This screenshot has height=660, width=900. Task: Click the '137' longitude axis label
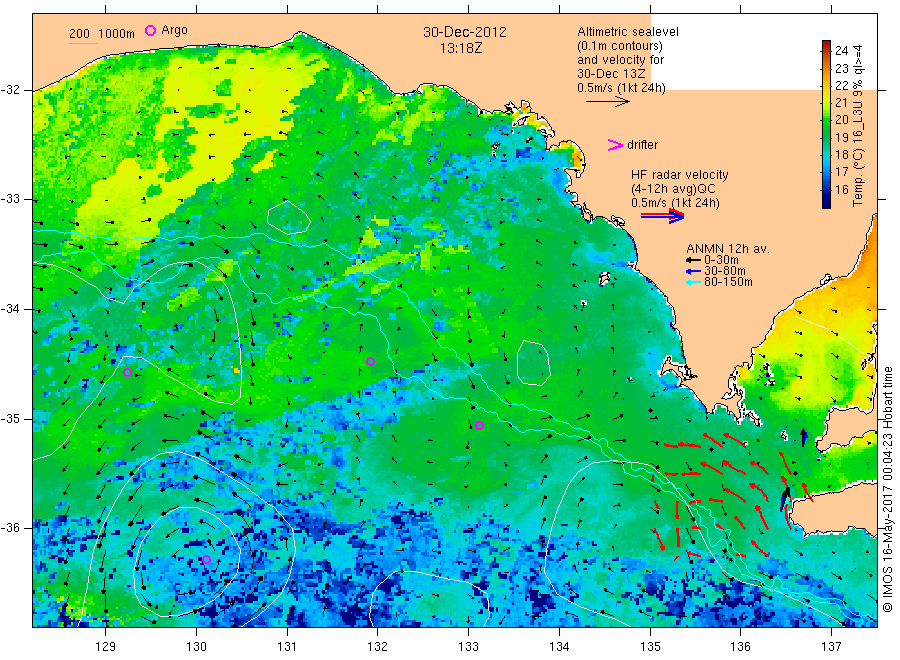(x=831, y=647)
